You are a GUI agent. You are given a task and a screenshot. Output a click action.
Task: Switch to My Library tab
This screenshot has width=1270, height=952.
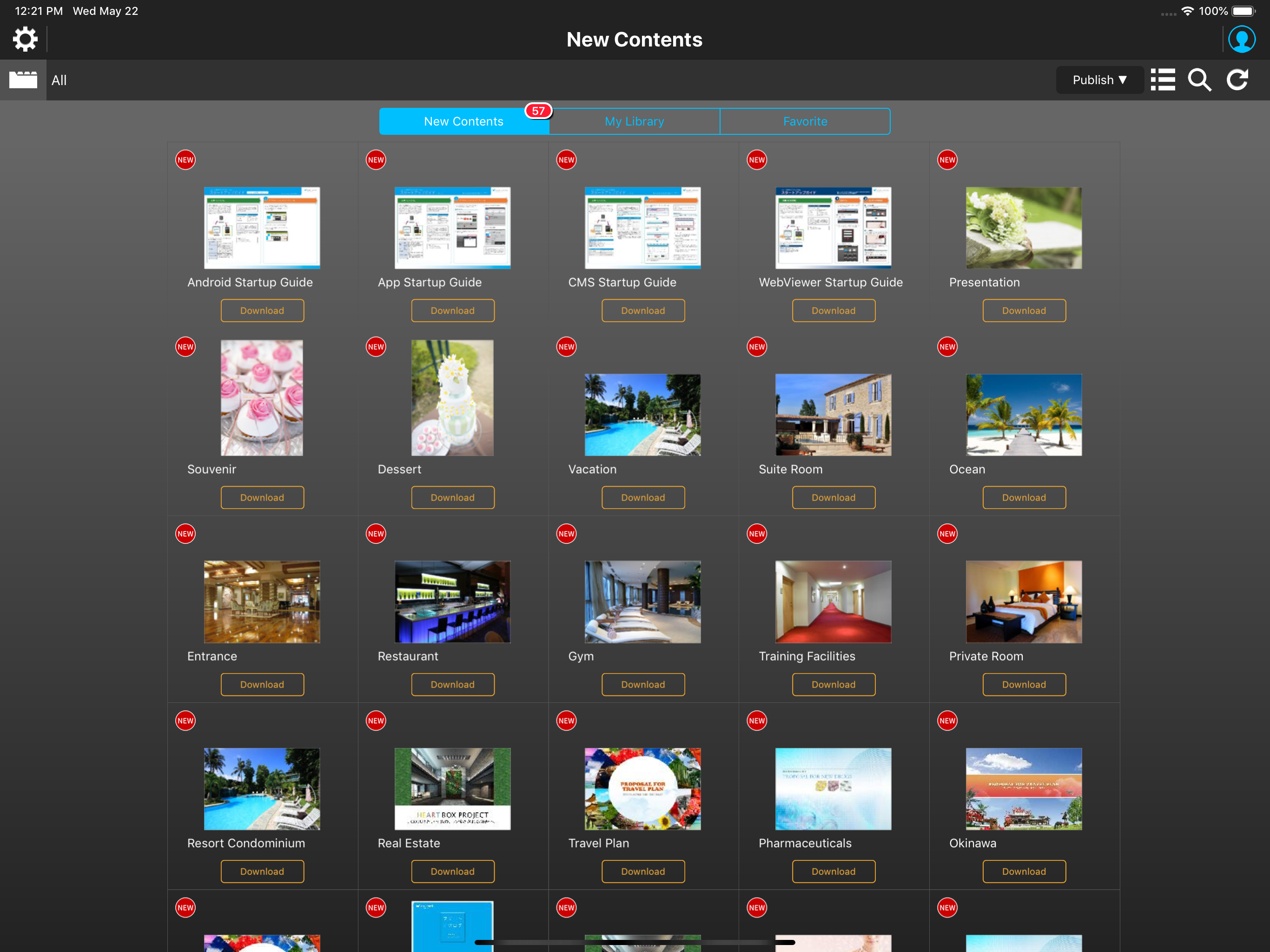pos(635,121)
